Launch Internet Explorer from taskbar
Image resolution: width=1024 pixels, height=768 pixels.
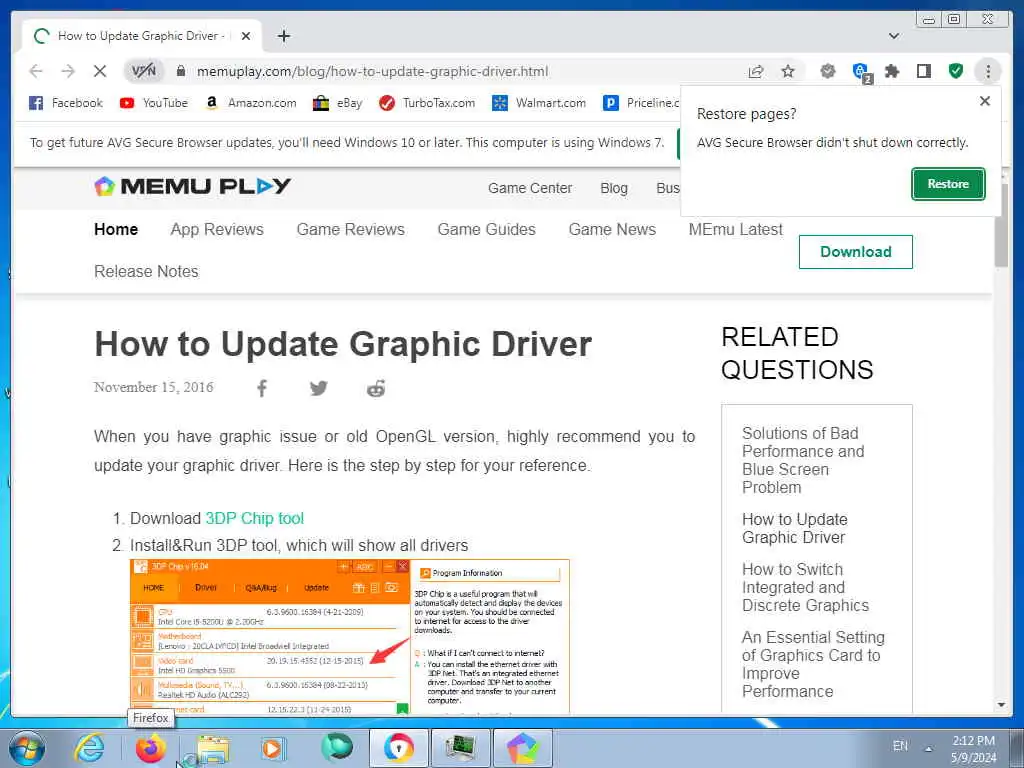click(x=89, y=748)
